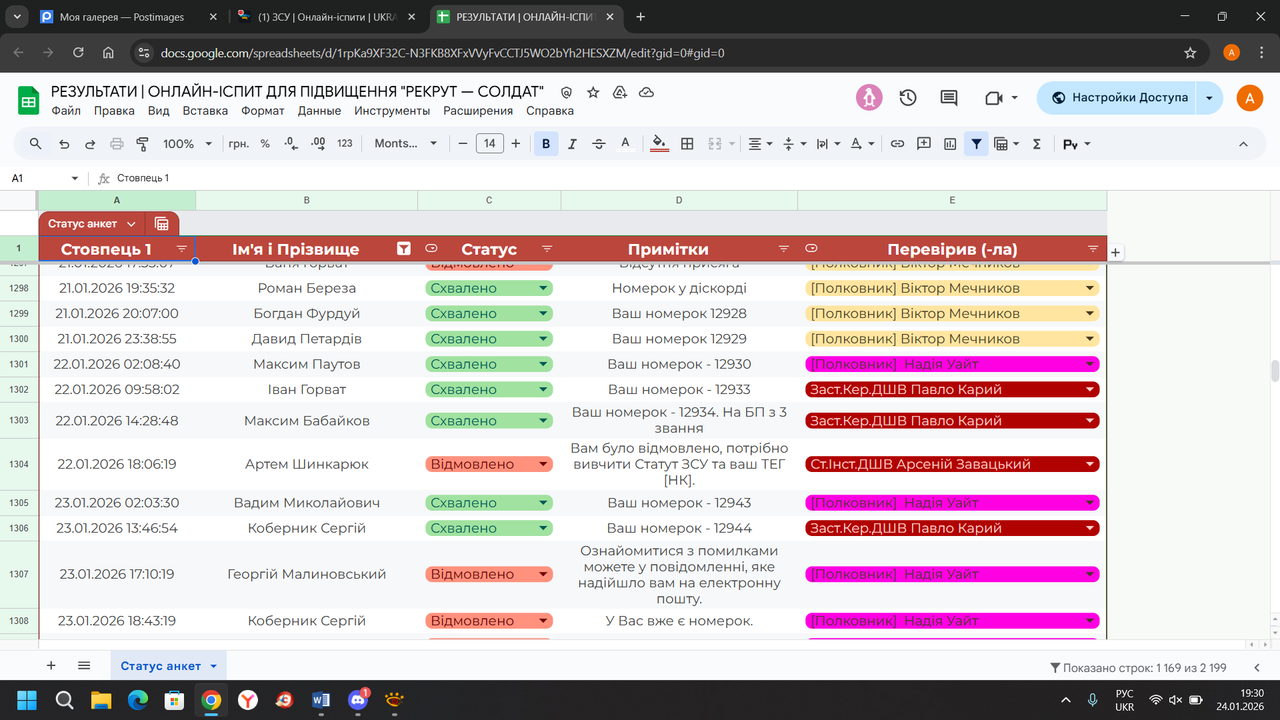Collapse the toolbar with chevron
Screen dimensions: 1280x720
[1243, 144]
